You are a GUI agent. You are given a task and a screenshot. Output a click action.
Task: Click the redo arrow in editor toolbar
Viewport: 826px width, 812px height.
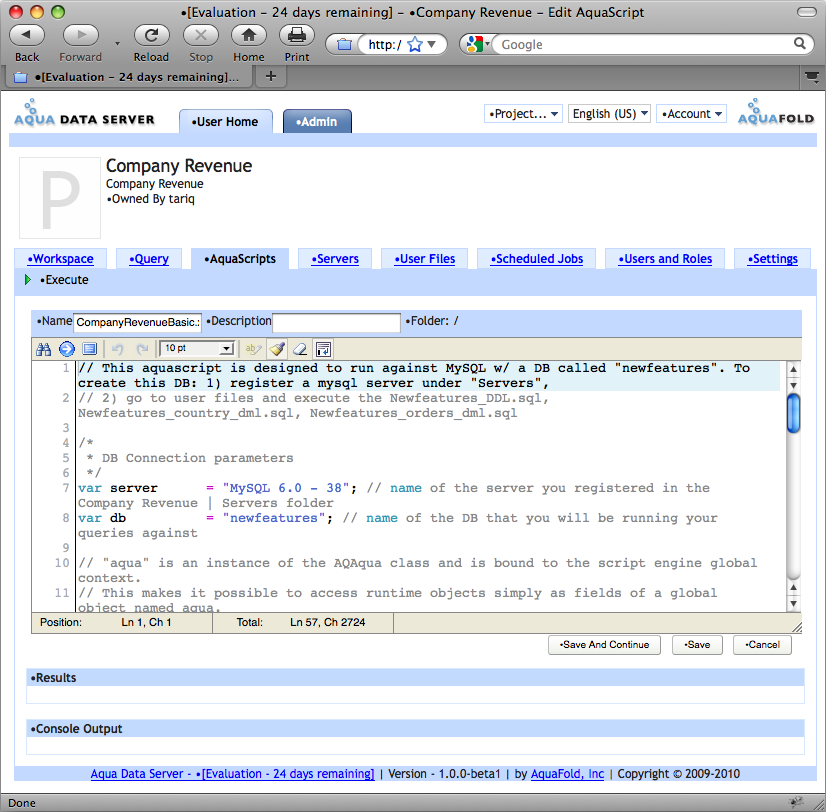tap(142, 349)
